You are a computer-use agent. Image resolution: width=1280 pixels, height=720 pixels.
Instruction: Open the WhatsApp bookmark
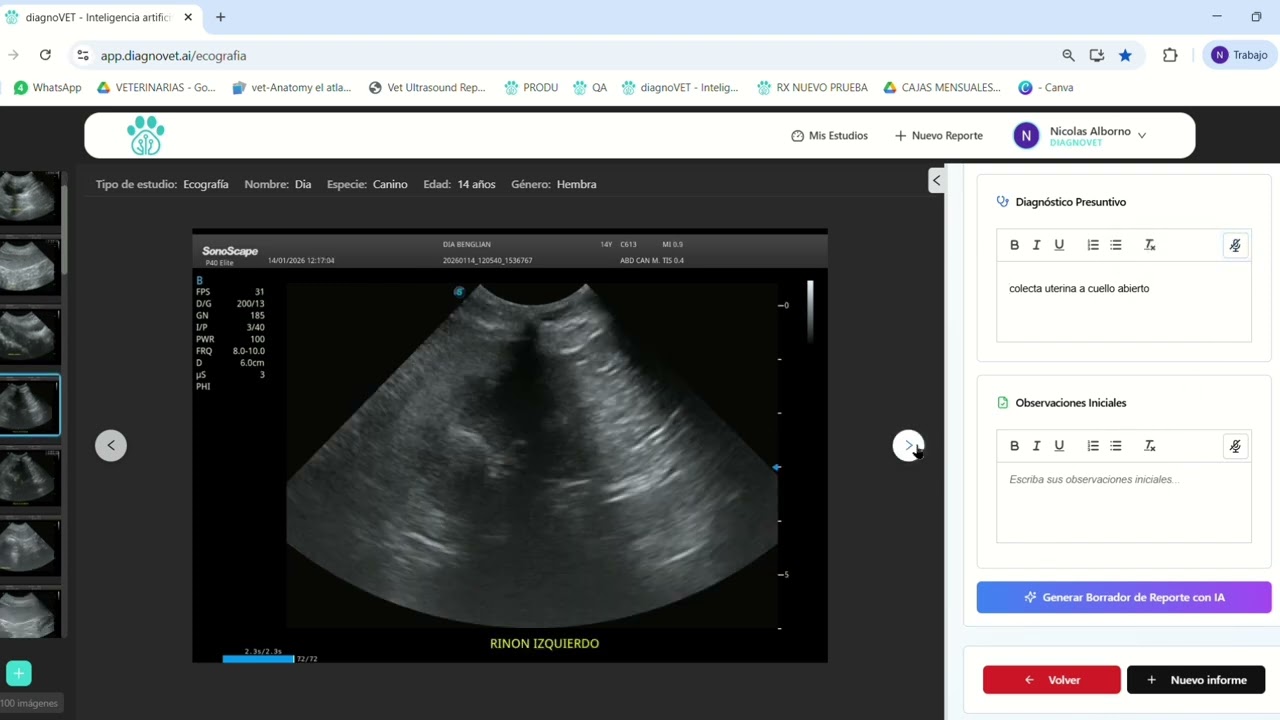pyautogui.click(x=47, y=87)
